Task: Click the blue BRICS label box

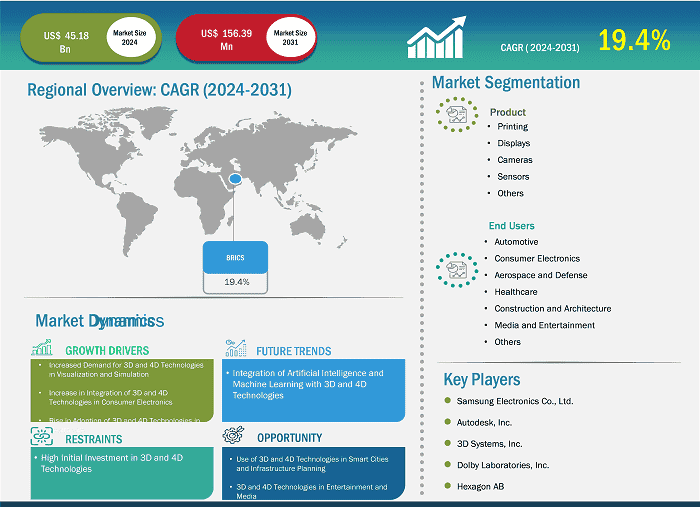Action: 235,258
